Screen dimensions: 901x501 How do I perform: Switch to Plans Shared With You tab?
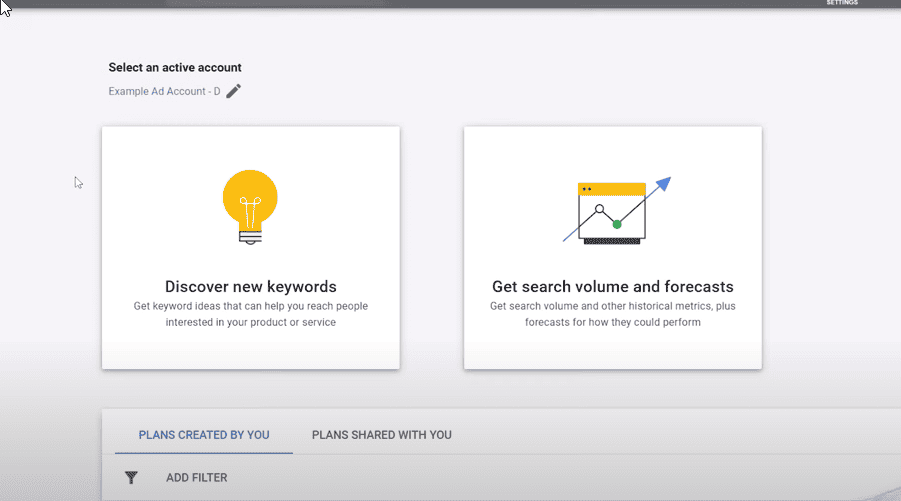coord(382,435)
